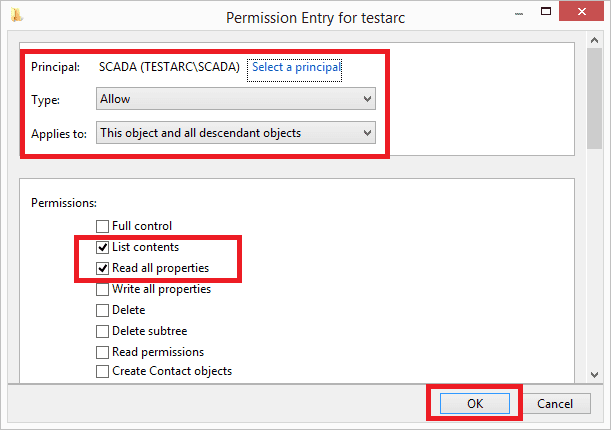
Task: Enable the Delete subtree checkbox
Action: coord(103,331)
